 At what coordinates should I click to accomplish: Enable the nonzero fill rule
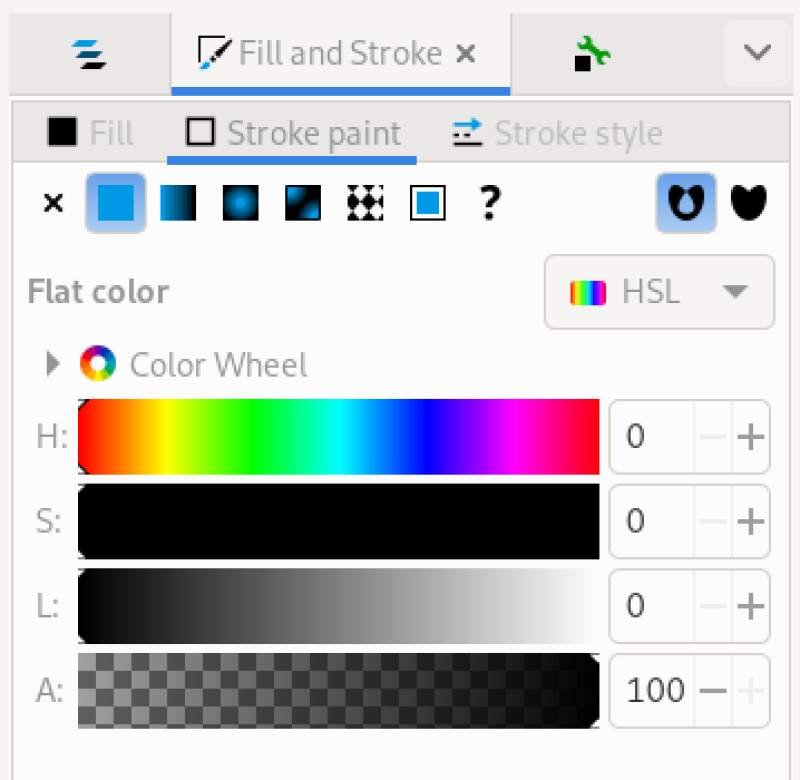[x=750, y=203]
